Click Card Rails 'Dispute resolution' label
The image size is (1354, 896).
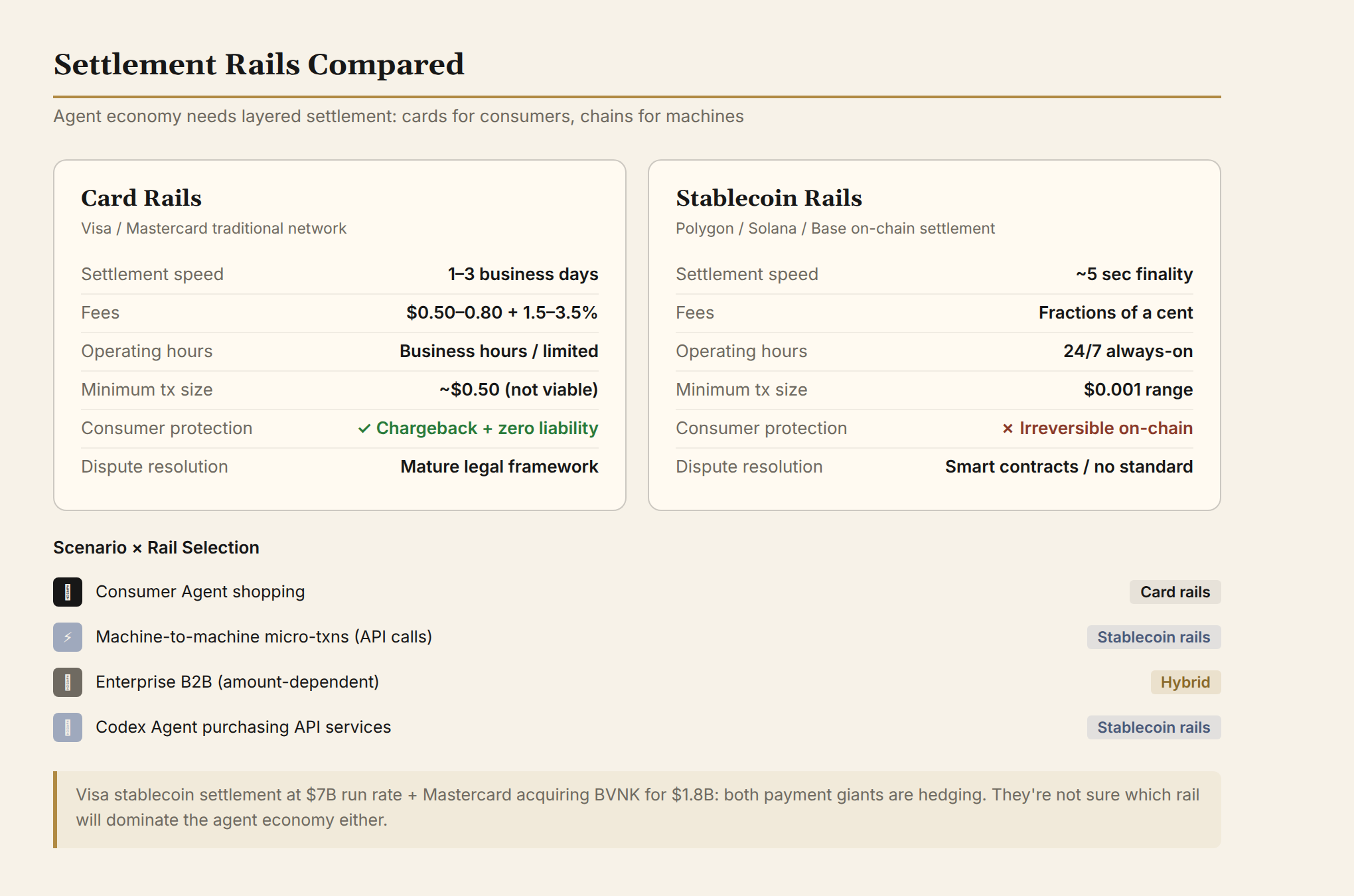tap(154, 467)
